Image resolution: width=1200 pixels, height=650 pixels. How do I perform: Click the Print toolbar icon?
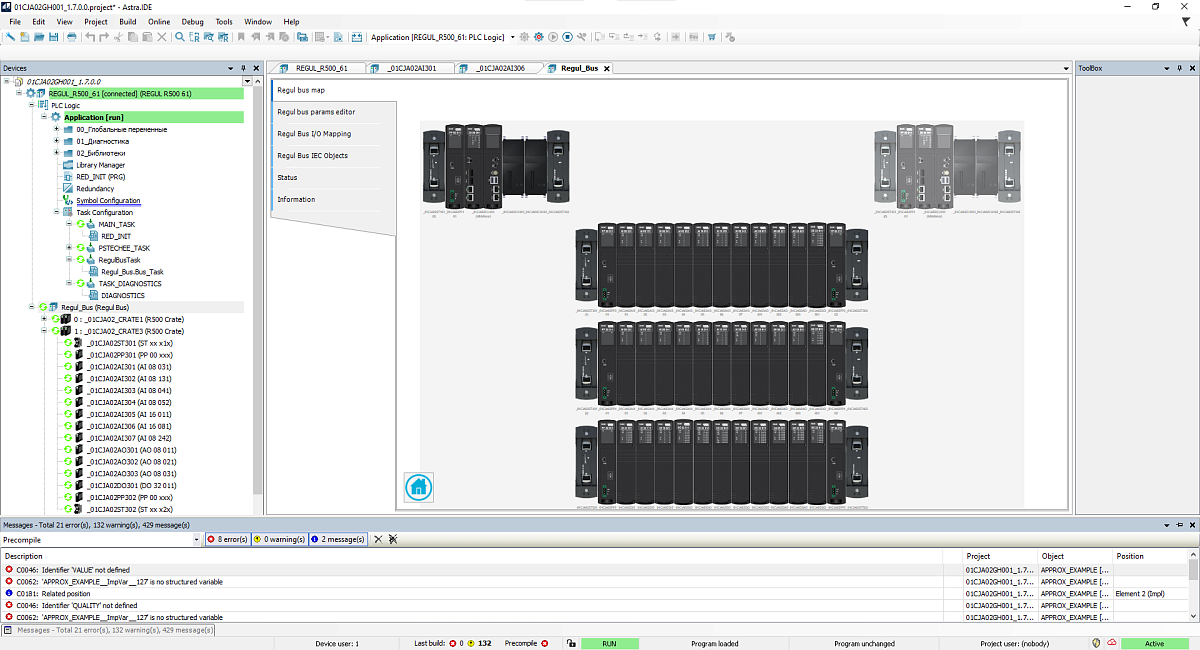click(71, 37)
